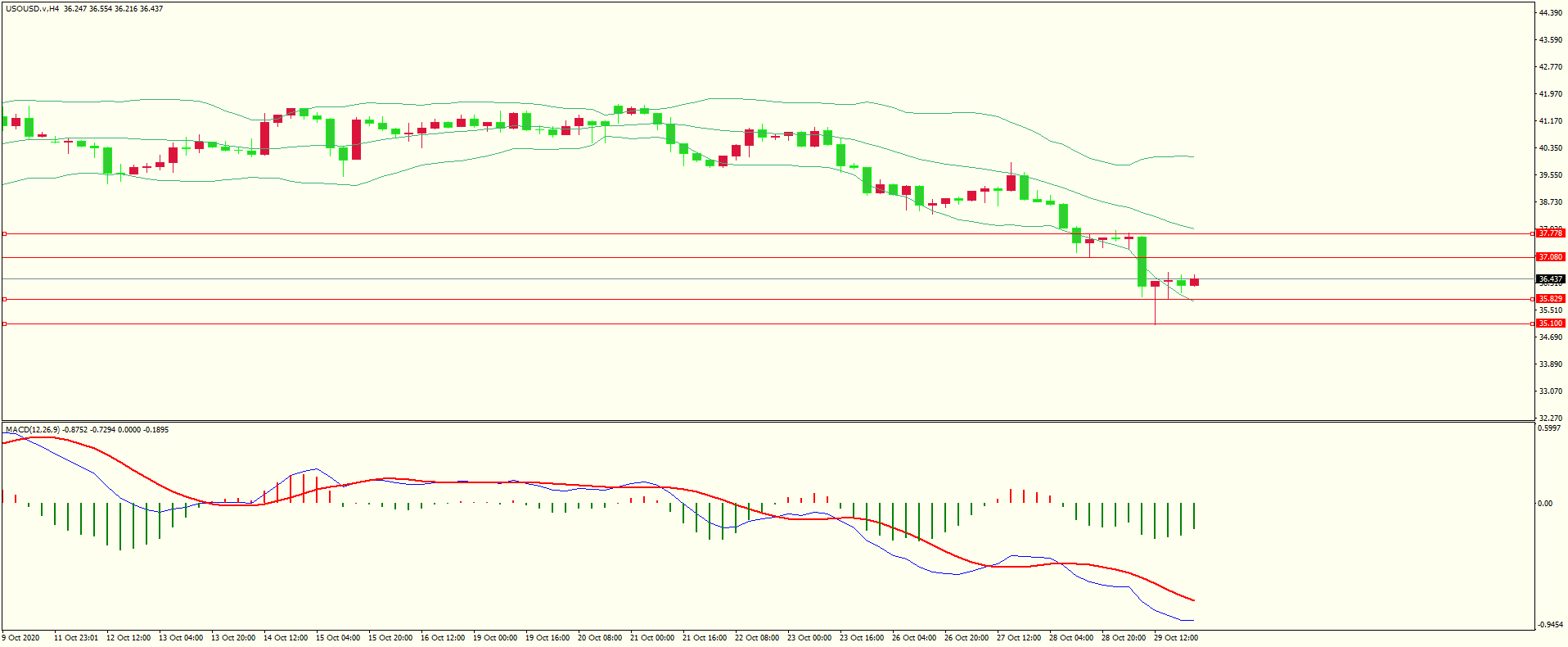Click the red horizontal line at 37.080
Screen dimensions: 1568x647
pos(767,257)
